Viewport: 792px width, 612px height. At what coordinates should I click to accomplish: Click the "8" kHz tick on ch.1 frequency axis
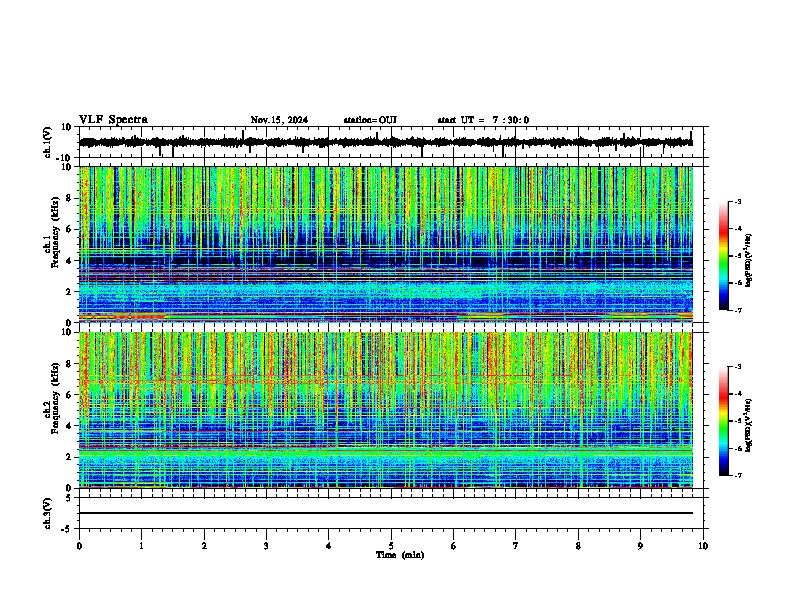click(69, 198)
